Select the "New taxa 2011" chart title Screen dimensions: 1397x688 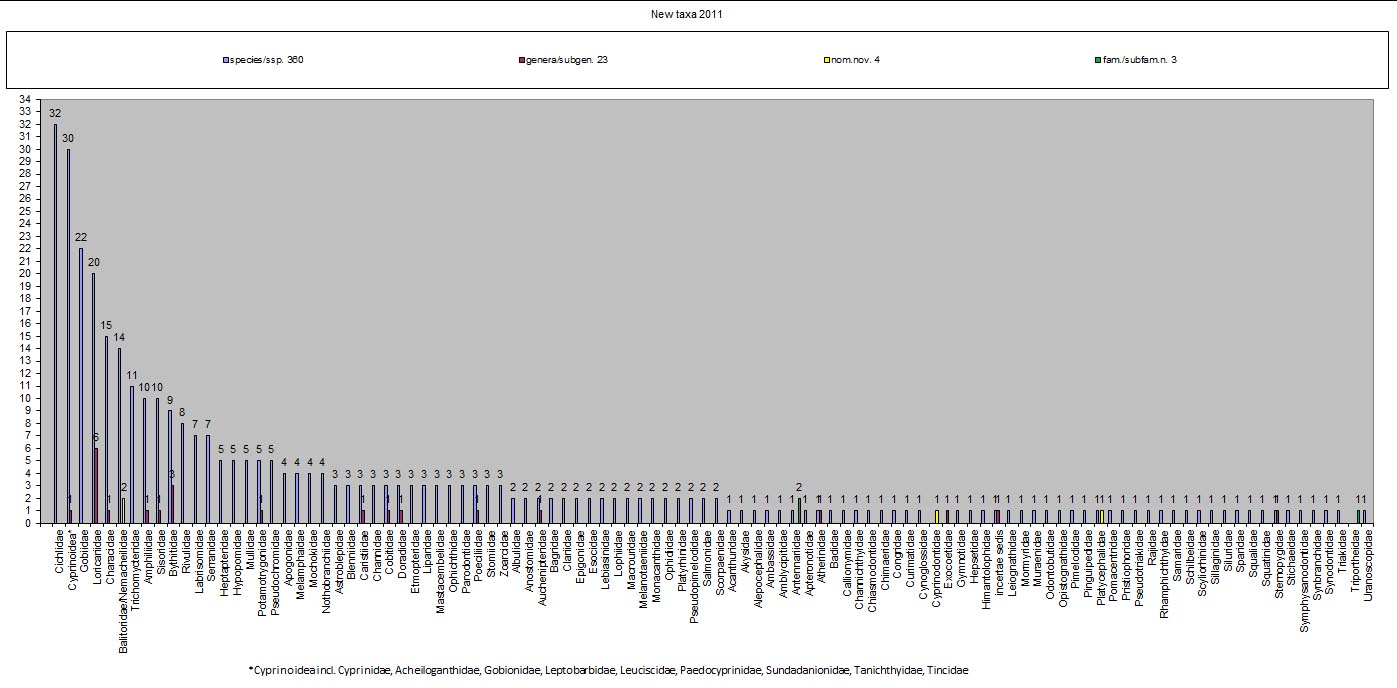click(x=698, y=15)
